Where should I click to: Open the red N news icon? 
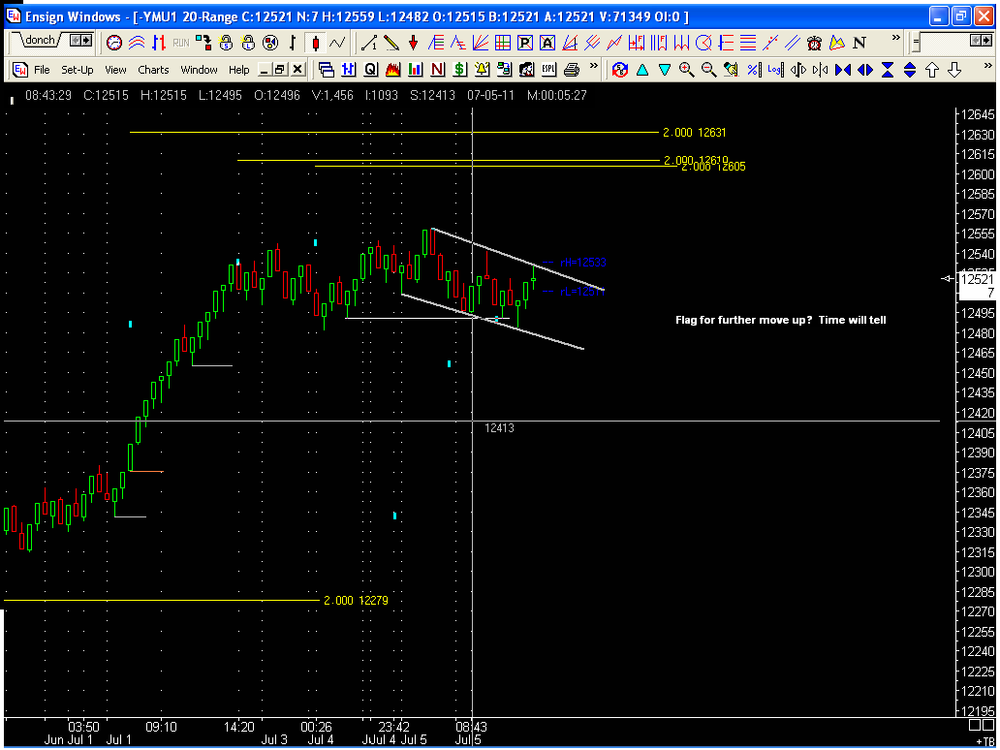pyautogui.click(x=438, y=69)
